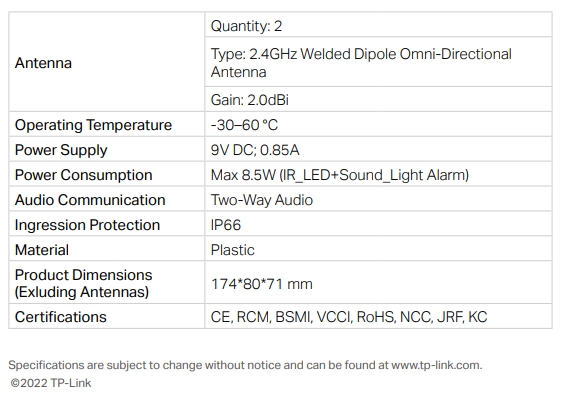
Task: Click the Material row label
Action: [42, 250]
